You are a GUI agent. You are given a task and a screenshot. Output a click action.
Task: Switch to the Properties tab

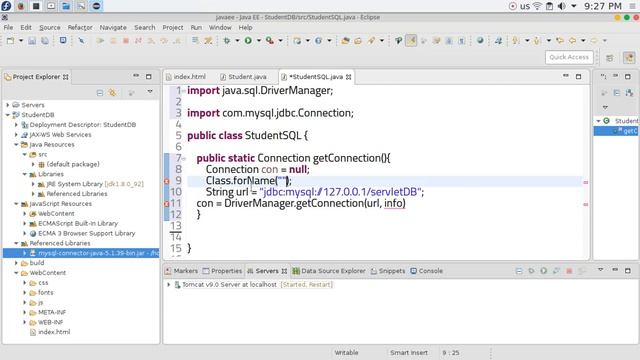222,271
